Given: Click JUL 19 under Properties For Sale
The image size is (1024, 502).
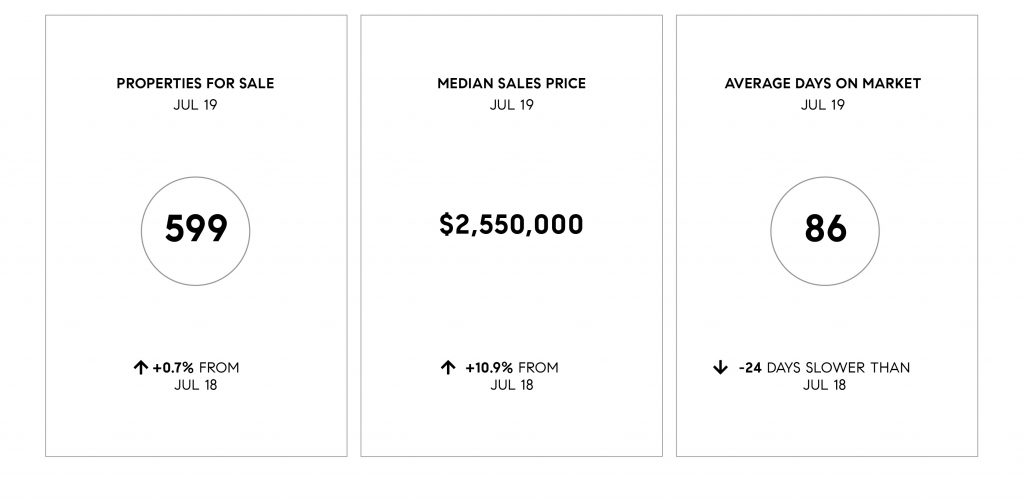Looking at the screenshot, I should coord(195,104).
